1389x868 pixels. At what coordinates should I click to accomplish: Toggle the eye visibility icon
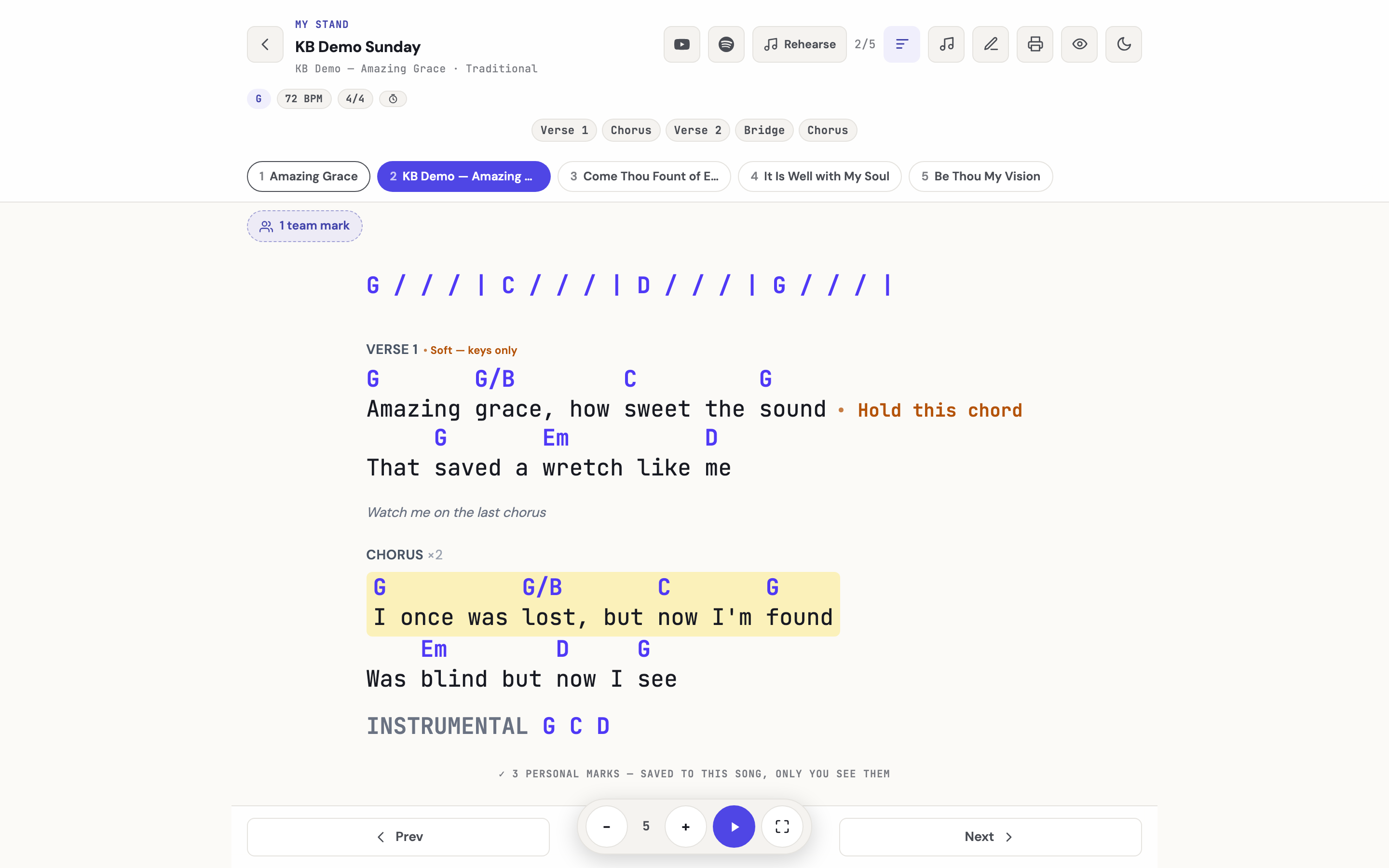point(1079,44)
